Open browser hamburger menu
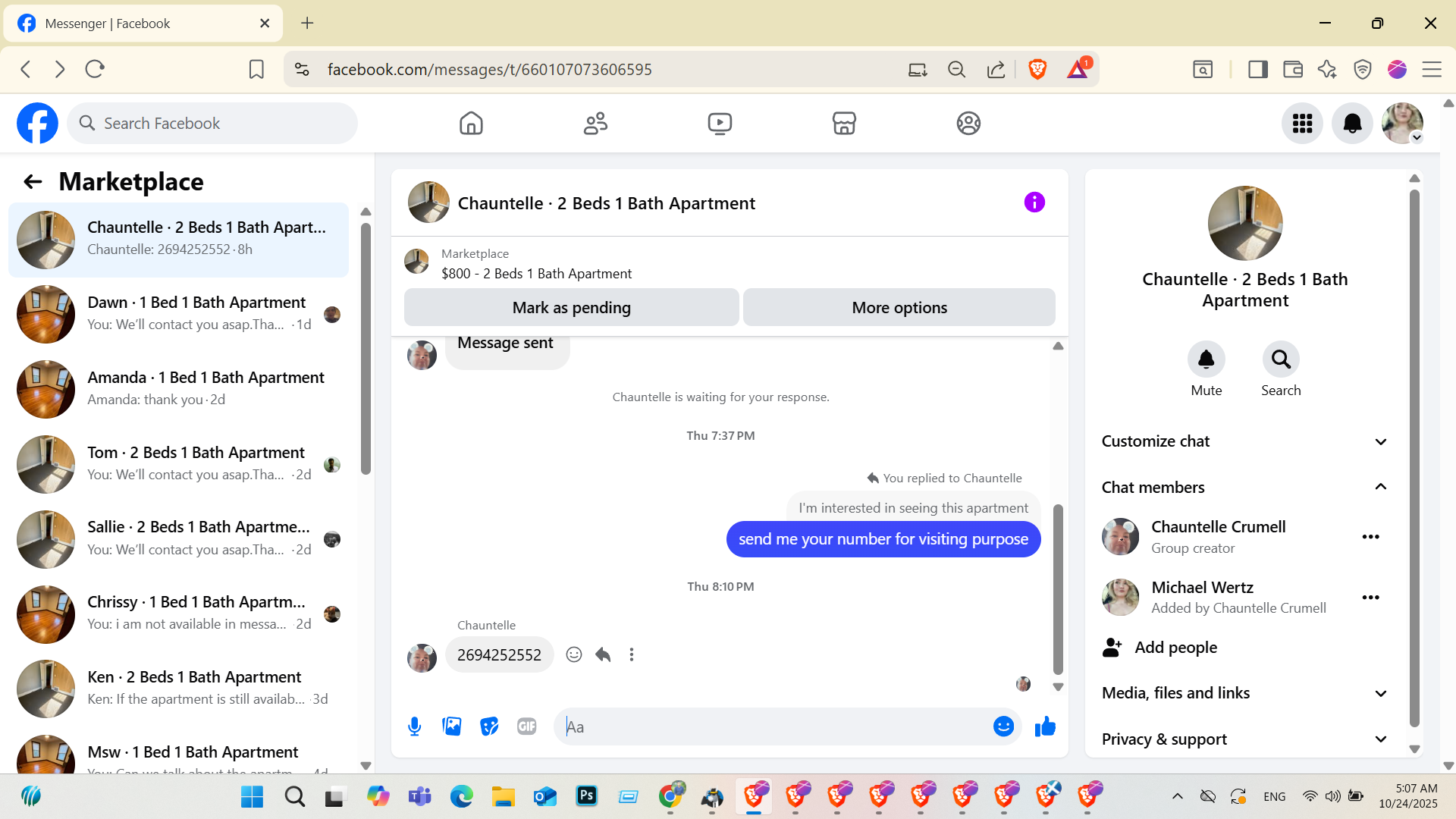 coord(1432,69)
